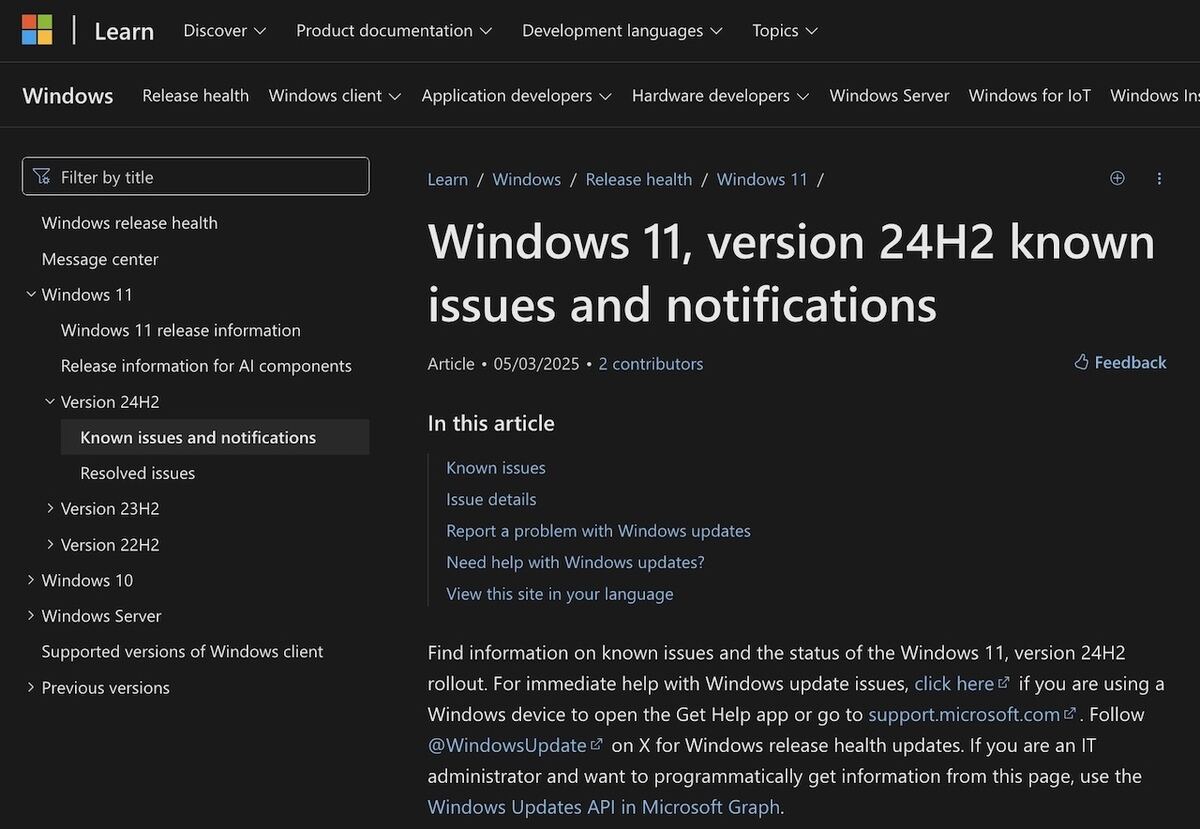The height and width of the screenshot is (829, 1200).
Task: Open Windows 11 release information page
Action: pos(181,330)
